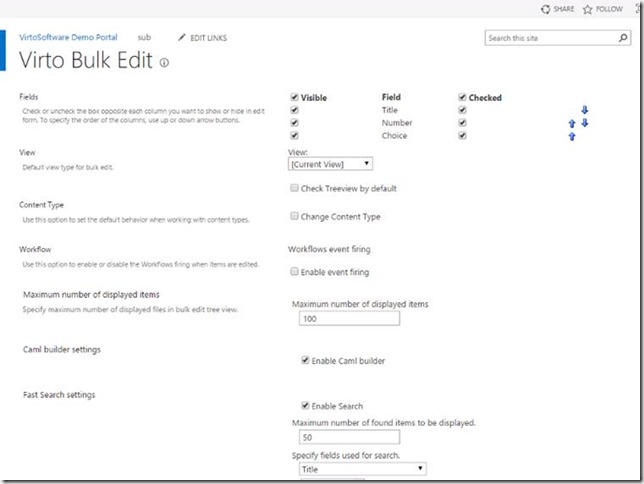Enable Check Treeview by default
644x484 pixels.
coord(294,188)
